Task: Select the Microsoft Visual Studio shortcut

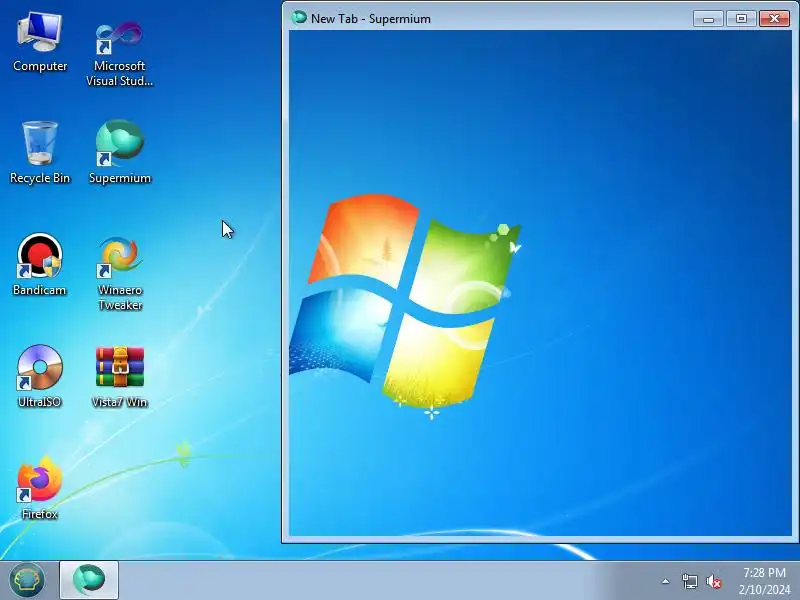Action: [119, 52]
